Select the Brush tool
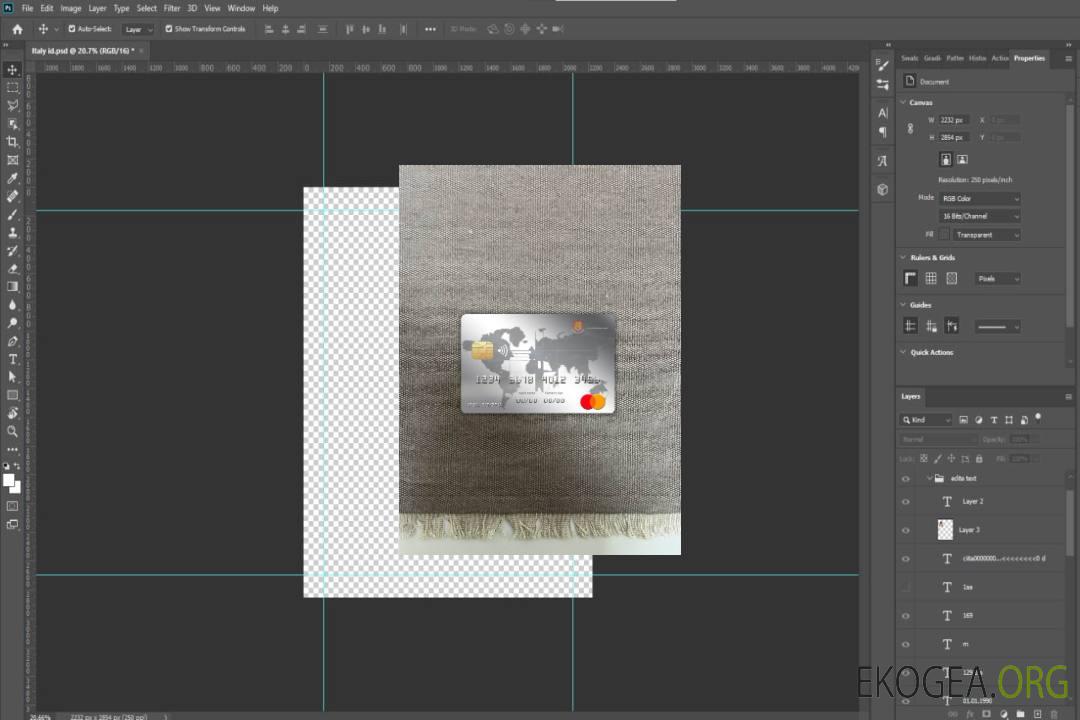 [12, 214]
